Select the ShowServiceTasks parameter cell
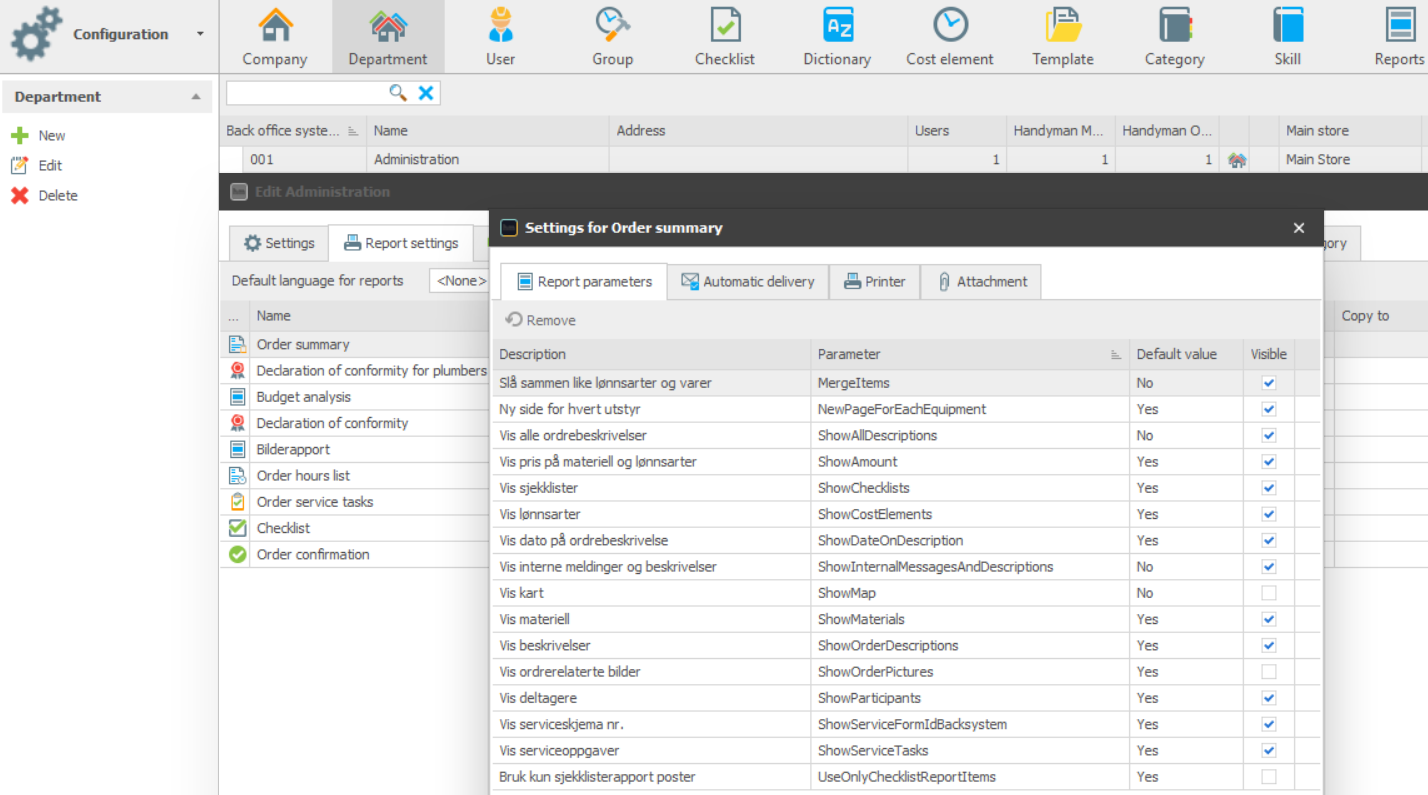This screenshot has width=1428, height=795. [x=970, y=751]
